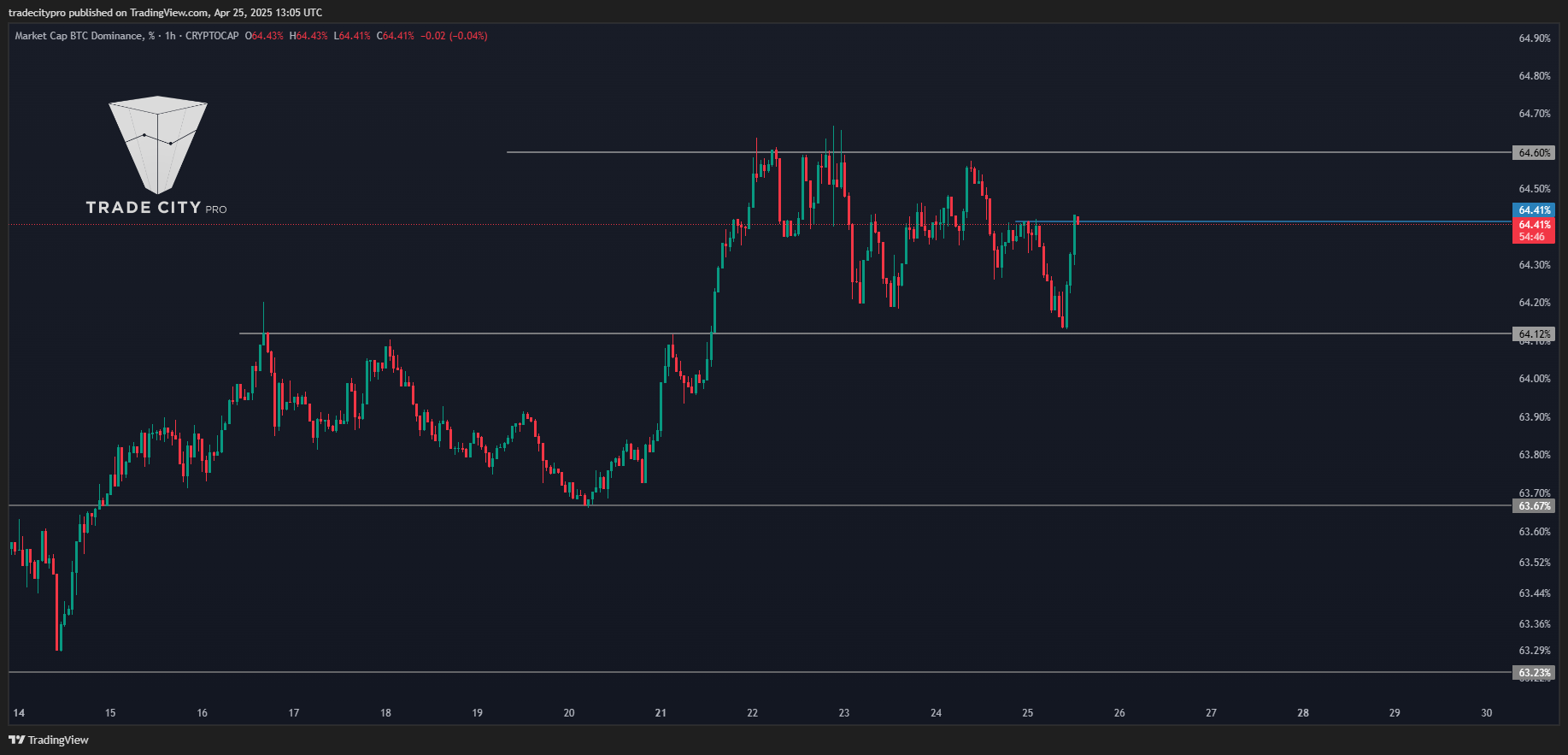Click the '64.80%' price axis tick
Viewport: 1568px width, 755px height.
pos(1535,76)
